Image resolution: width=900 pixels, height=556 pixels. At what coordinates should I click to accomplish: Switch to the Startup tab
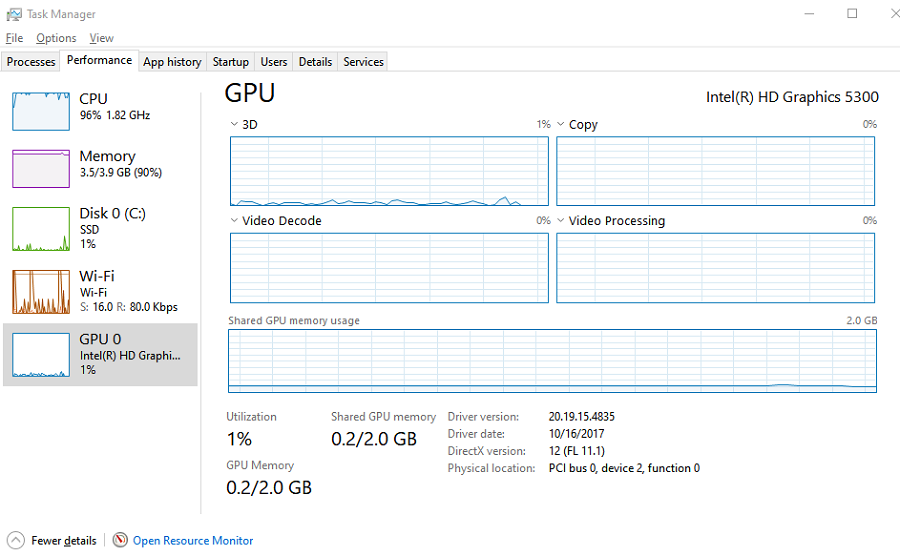[230, 62]
